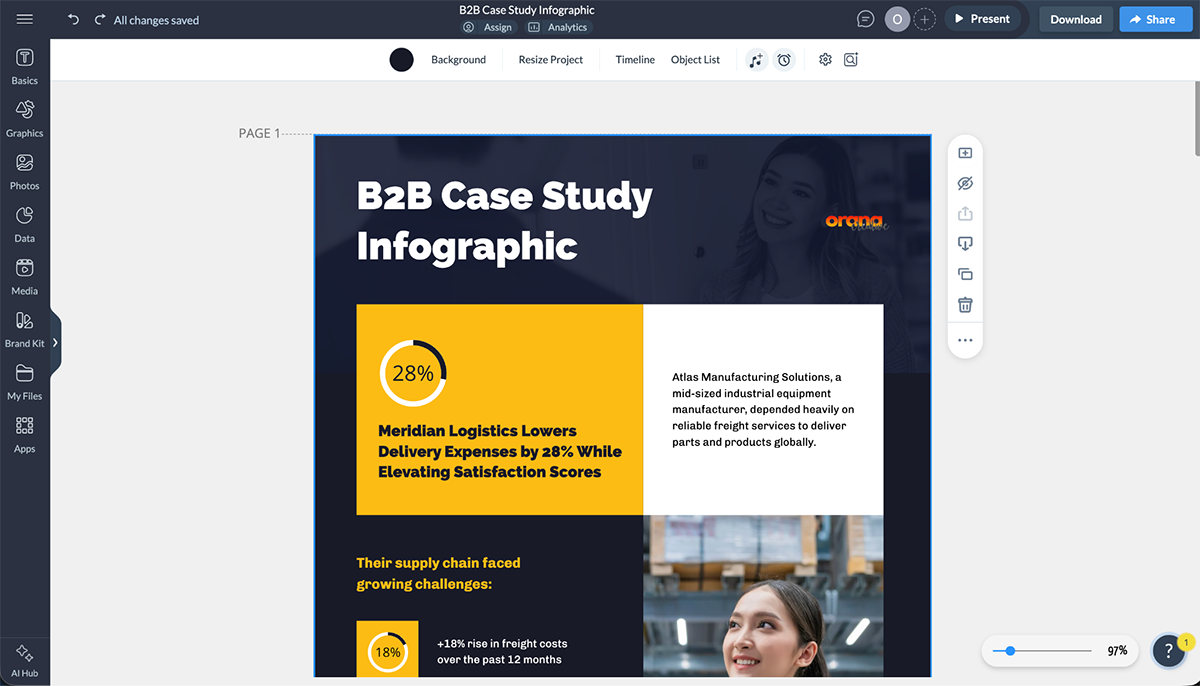Switch to the Timeline tab
This screenshot has width=1200, height=686.
[x=634, y=60]
